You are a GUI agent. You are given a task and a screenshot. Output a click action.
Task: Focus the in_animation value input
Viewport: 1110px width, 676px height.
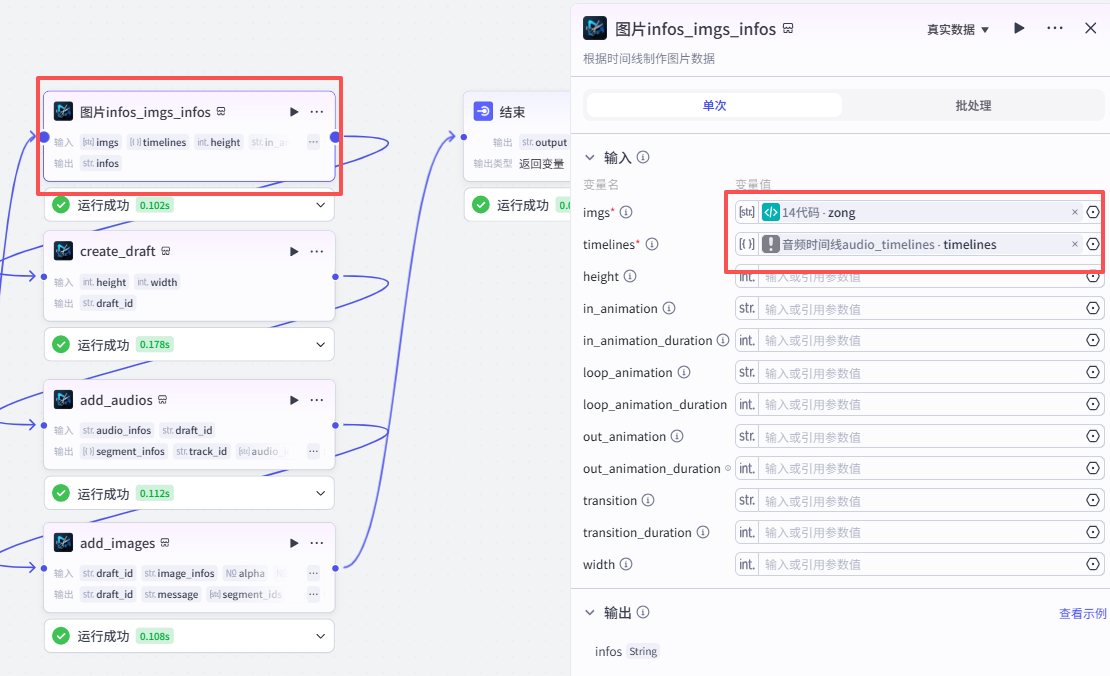921,309
